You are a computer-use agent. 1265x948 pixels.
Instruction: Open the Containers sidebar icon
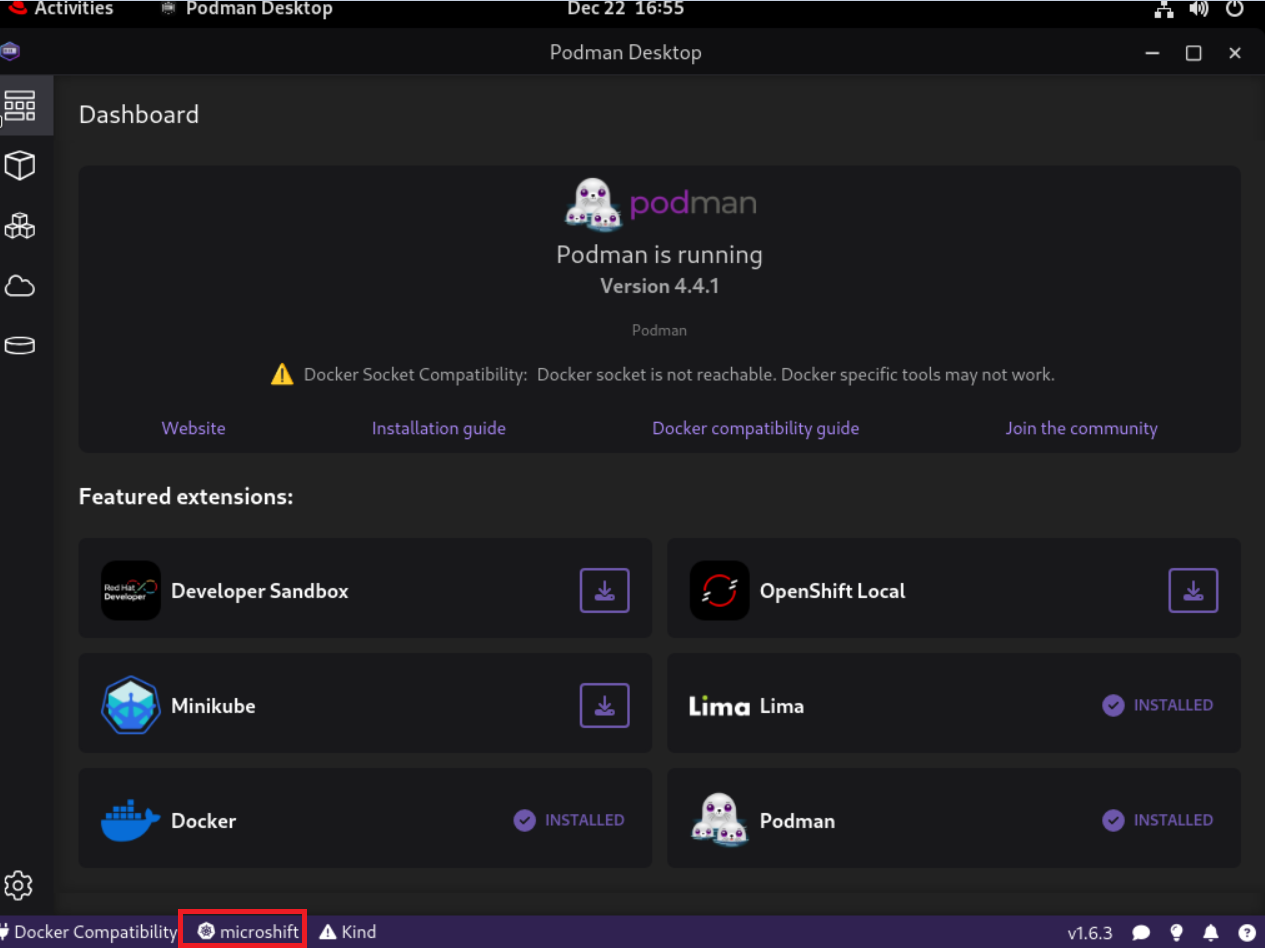click(20, 166)
